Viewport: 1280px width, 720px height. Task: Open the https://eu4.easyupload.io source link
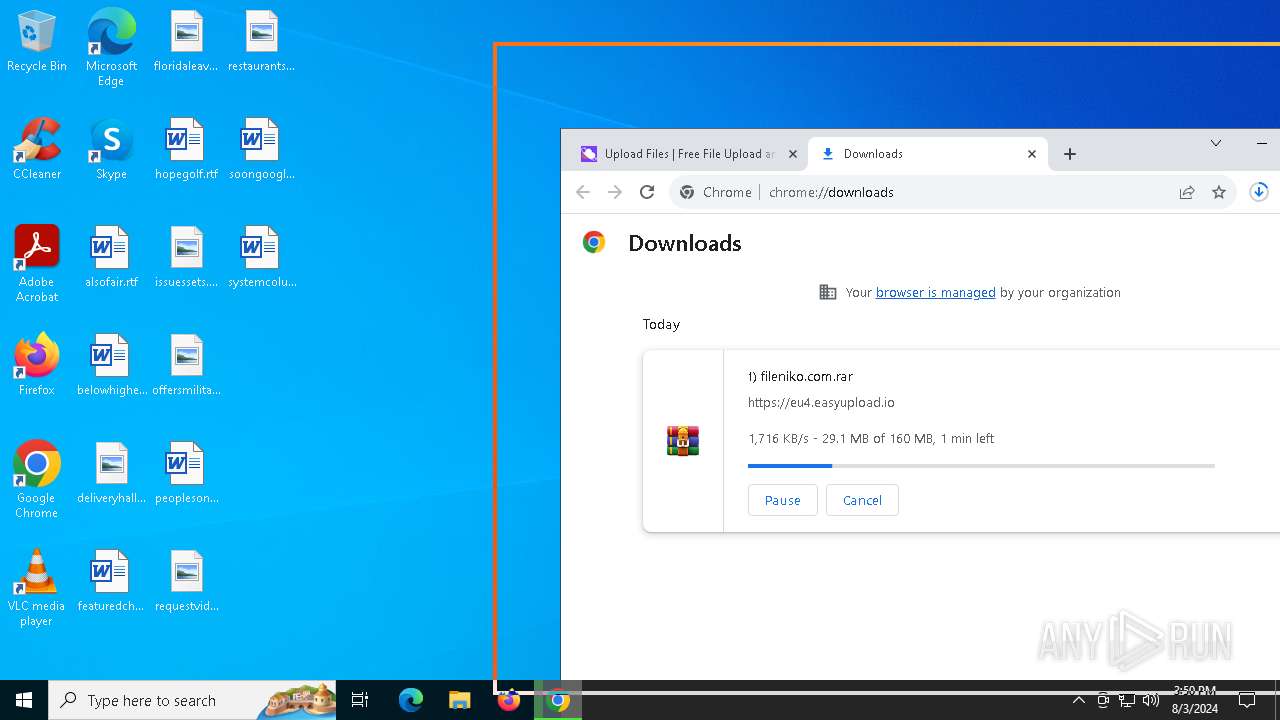pos(821,402)
